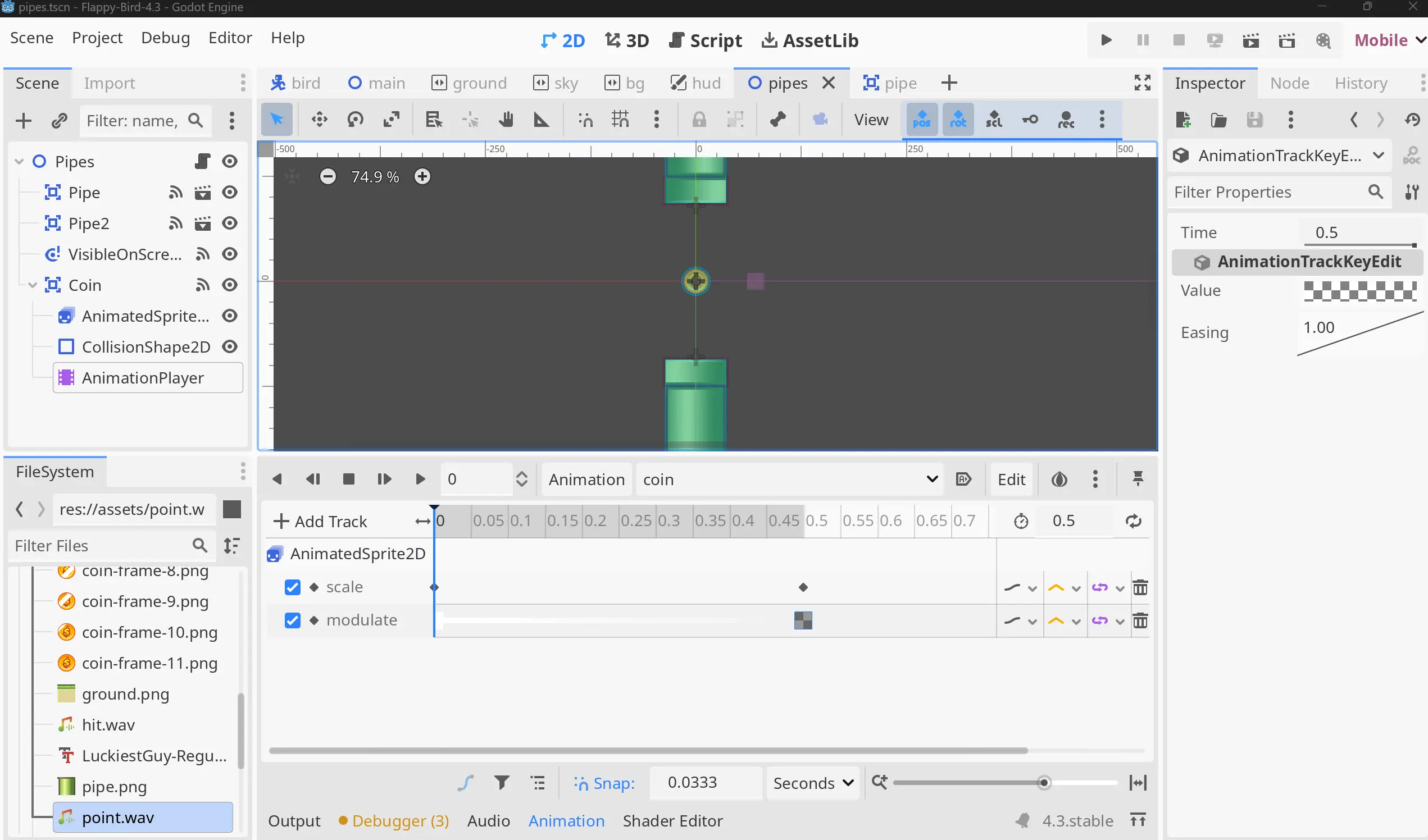Collapse the Pipes root node

(x=19, y=161)
